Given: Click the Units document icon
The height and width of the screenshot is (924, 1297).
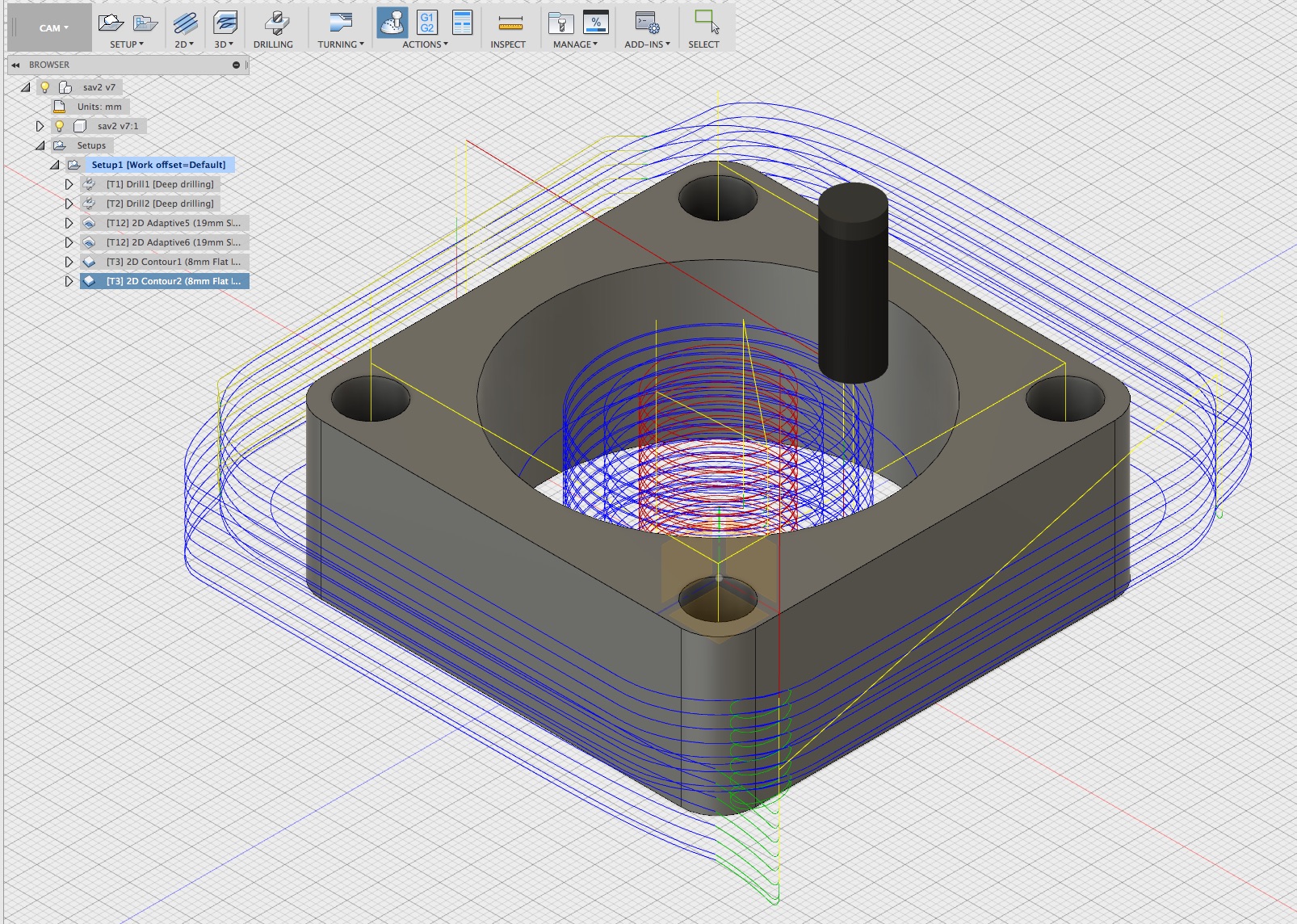Looking at the screenshot, I should 59,107.
